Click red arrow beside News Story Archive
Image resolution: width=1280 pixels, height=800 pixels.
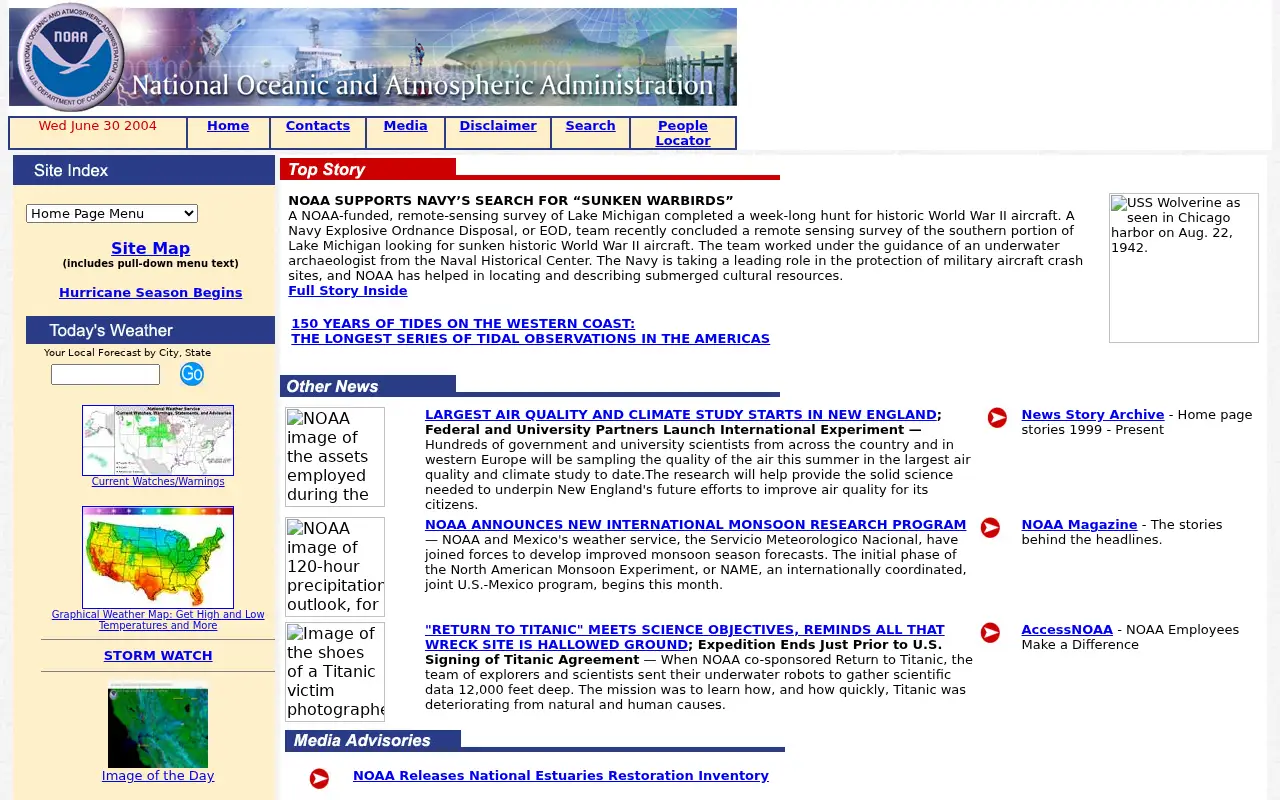997,418
